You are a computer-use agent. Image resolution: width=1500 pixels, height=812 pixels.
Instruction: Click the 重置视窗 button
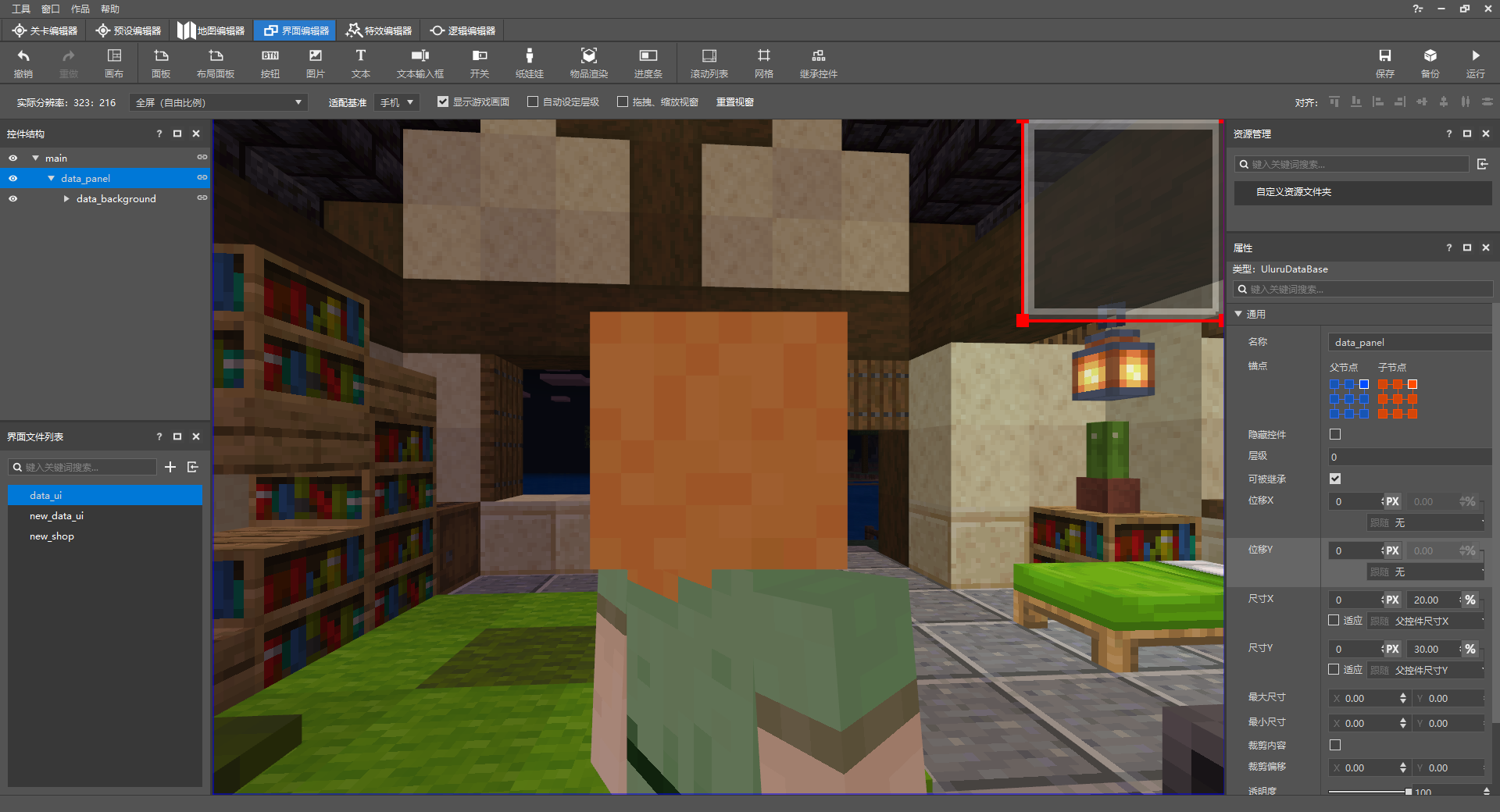pyautogui.click(x=735, y=101)
